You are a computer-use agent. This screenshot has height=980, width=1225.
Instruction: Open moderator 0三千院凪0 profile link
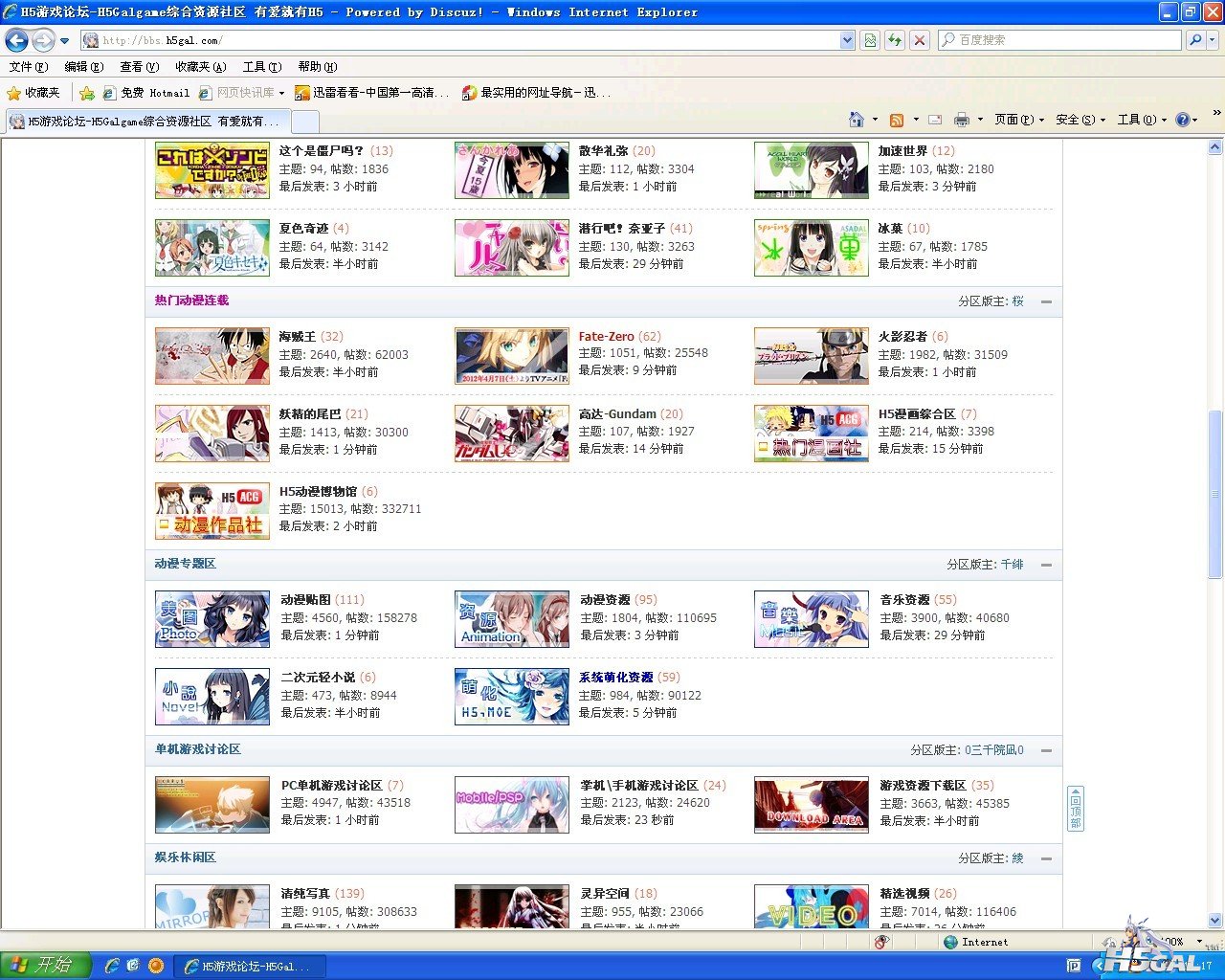[x=994, y=750]
